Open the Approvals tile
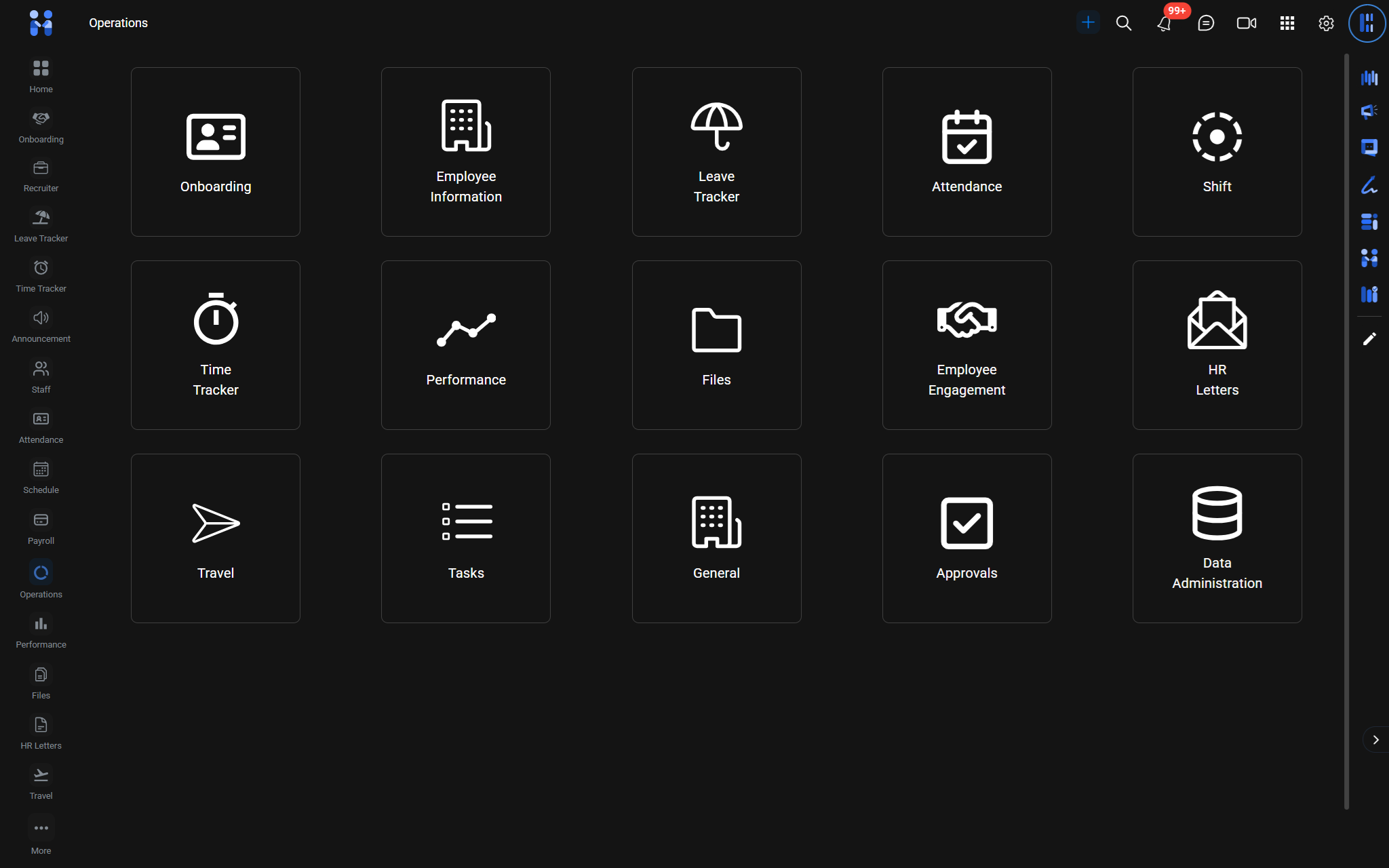Screen dimensions: 1389x868 point(966,538)
